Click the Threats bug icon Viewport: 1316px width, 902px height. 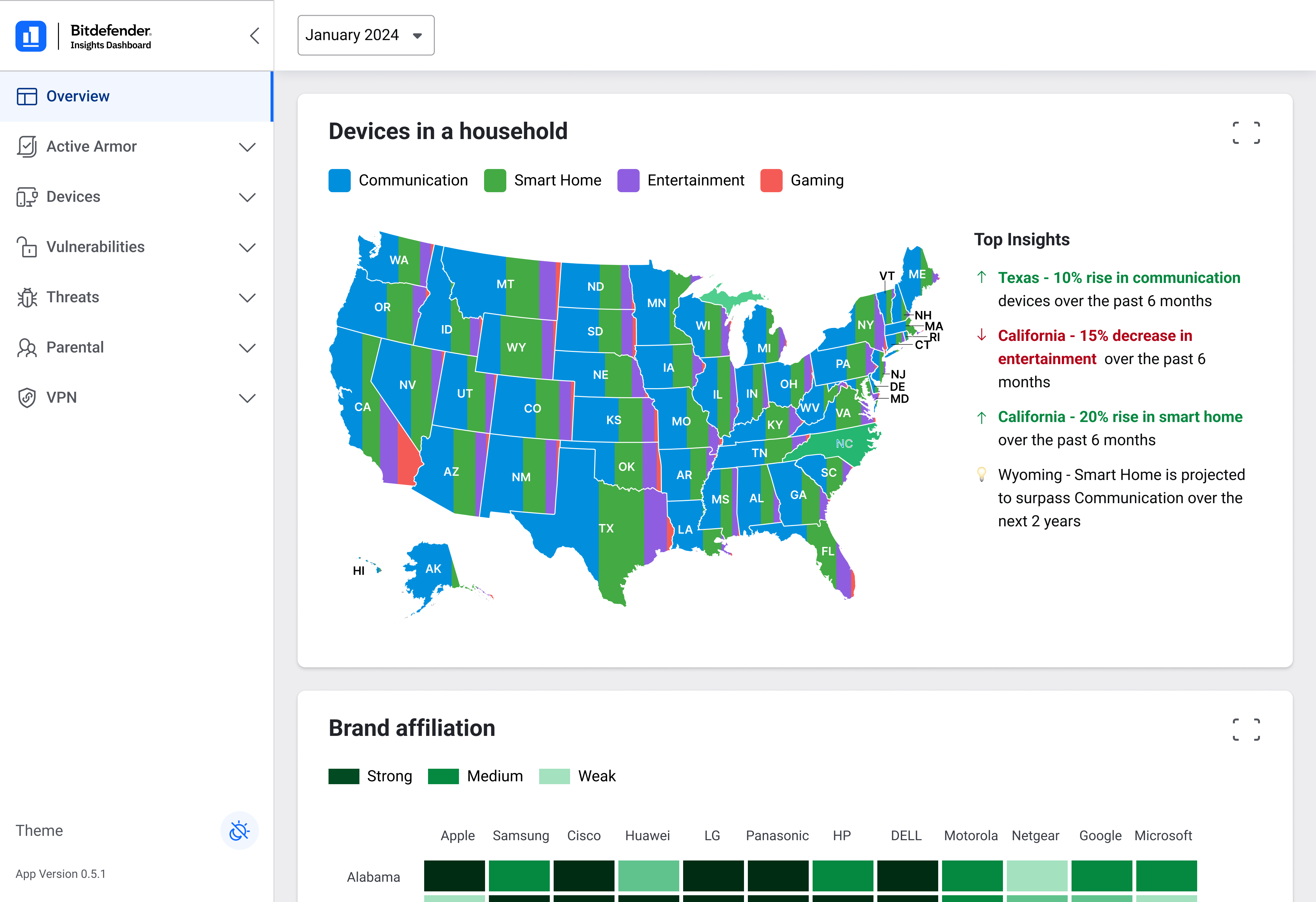coord(27,297)
